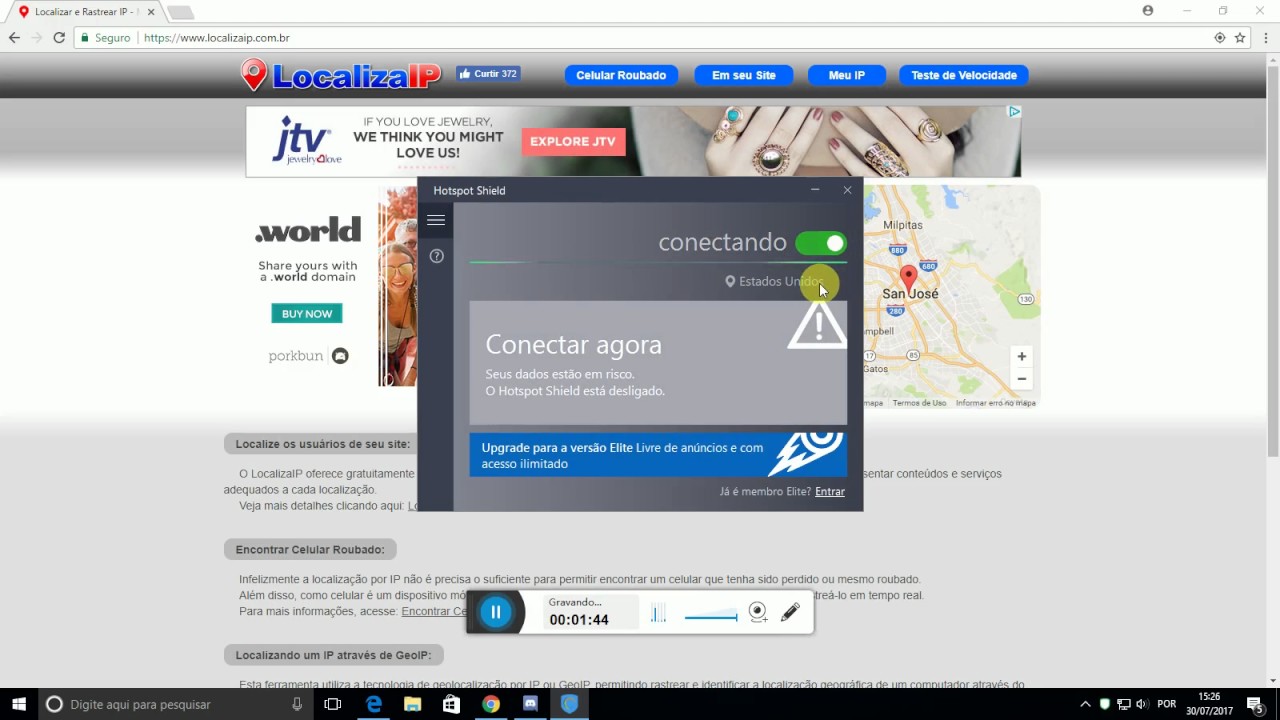Screen dimensions: 1280x720
Task: Click the location target icon in address bar
Action: pyautogui.click(x=1219, y=38)
